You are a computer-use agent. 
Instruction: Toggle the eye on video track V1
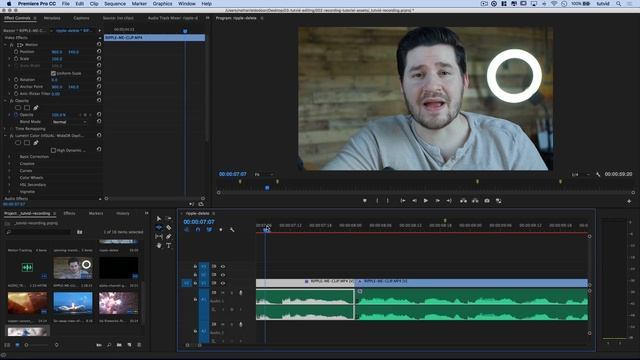pos(223,283)
